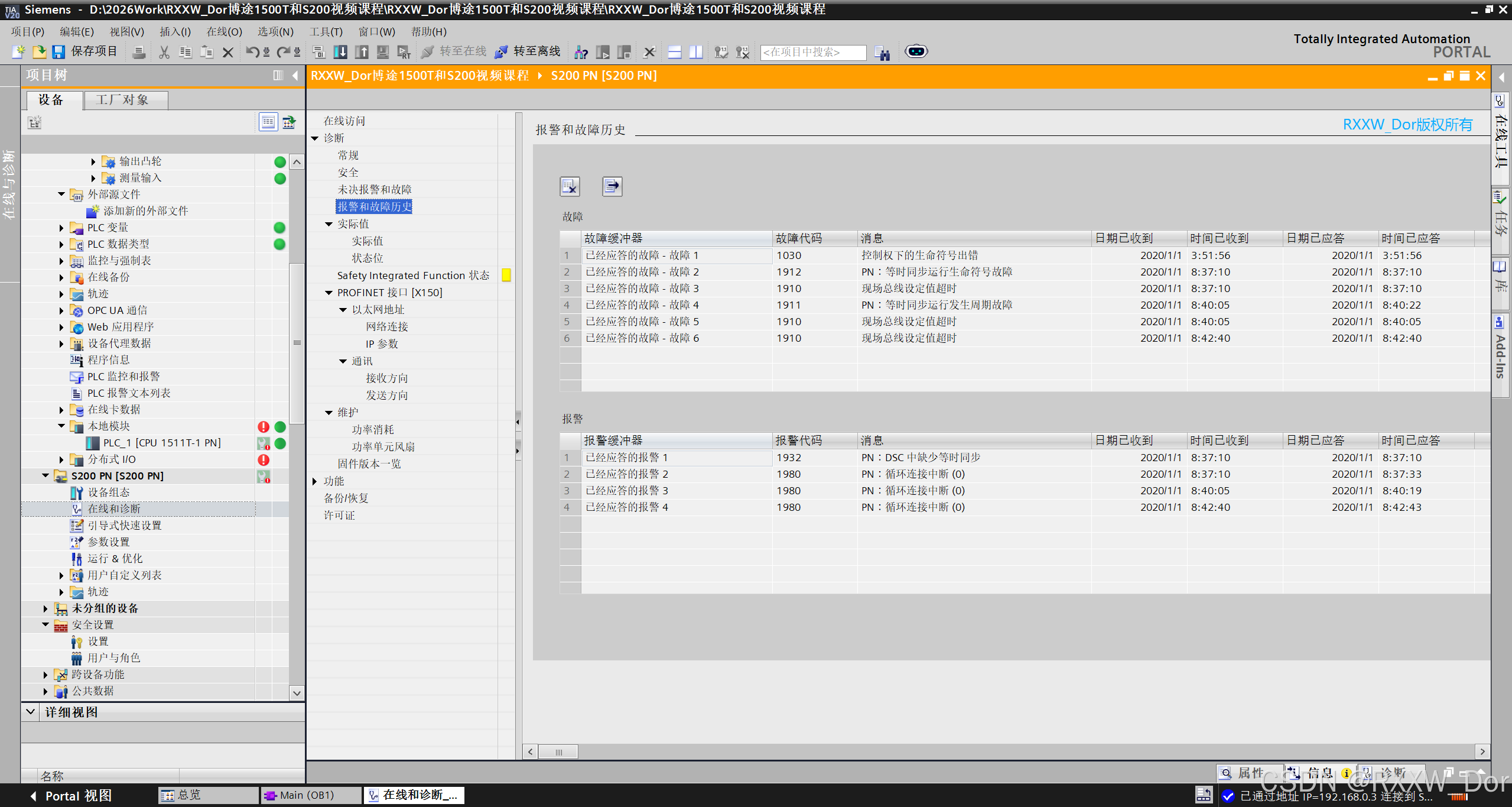Click the cut scissors icon
Image resolution: width=1512 pixels, height=807 pixels.
(x=164, y=52)
